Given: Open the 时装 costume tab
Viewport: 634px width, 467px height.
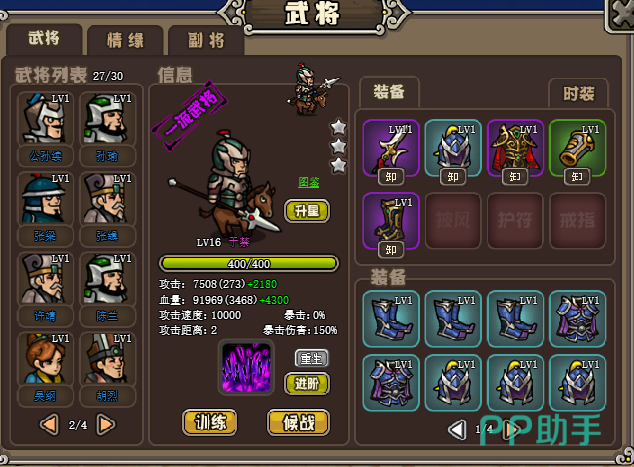Looking at the screenshot, I should [579, 93].
